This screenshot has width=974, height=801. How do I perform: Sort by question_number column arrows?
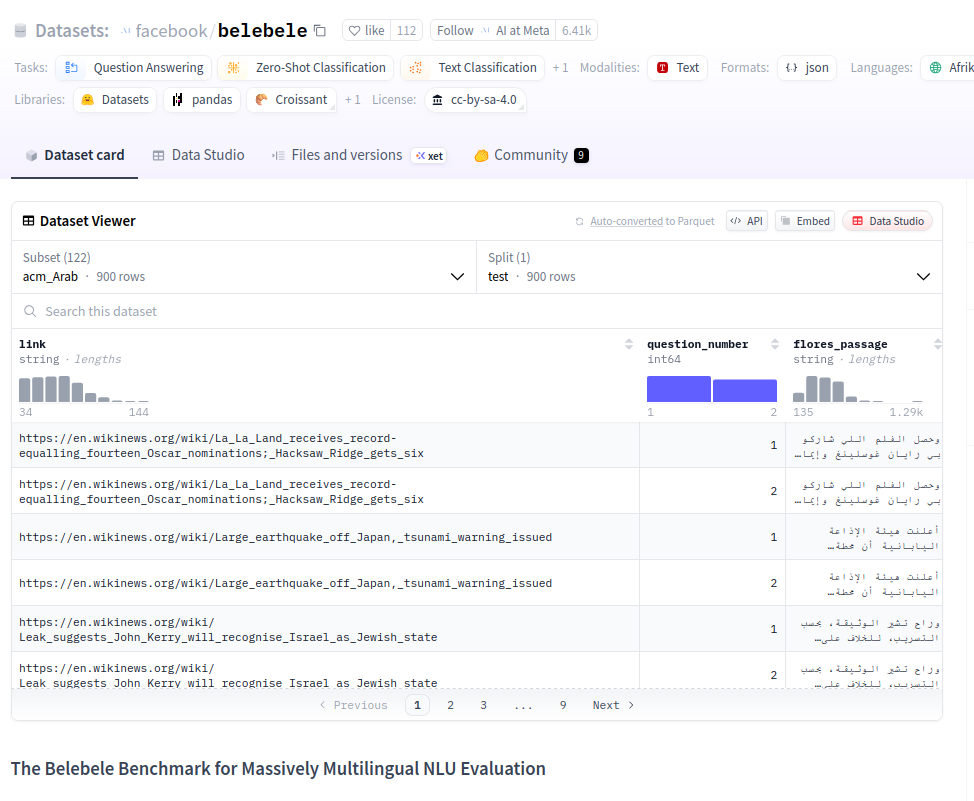pyautogui.click(x=775, y=344)
